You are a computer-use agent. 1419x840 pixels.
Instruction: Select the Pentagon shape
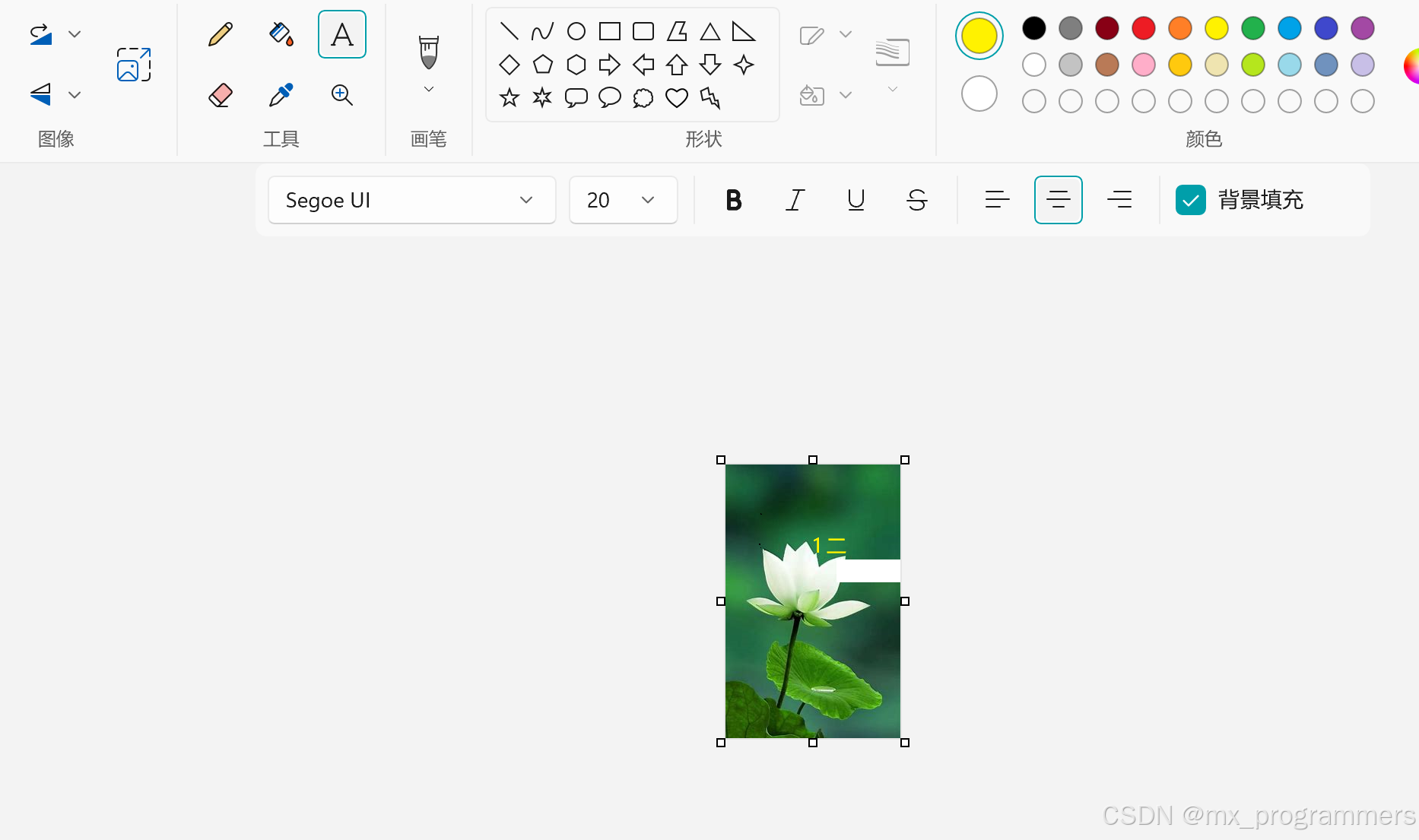click(x=543, y=65)
